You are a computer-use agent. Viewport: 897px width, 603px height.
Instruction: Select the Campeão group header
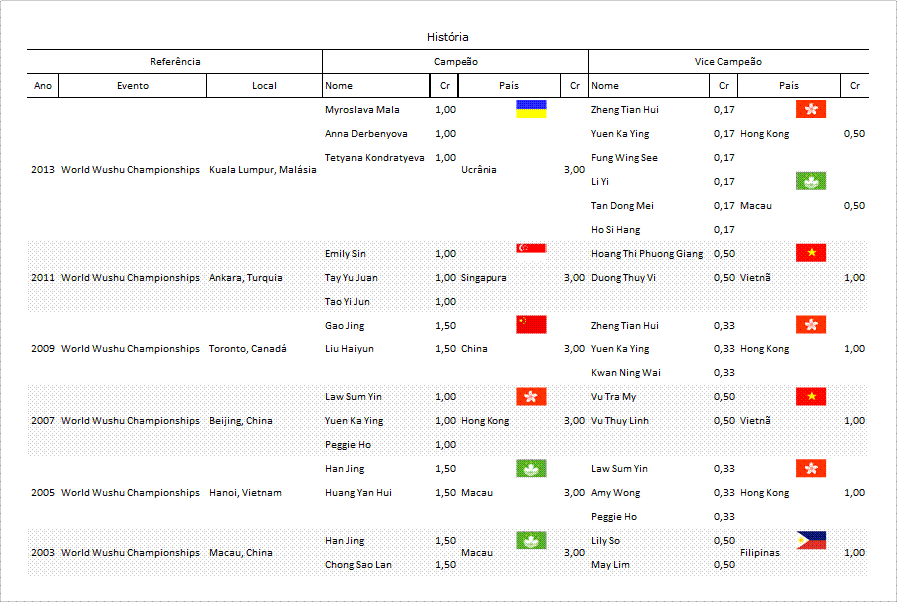click(x=455, y=62)
